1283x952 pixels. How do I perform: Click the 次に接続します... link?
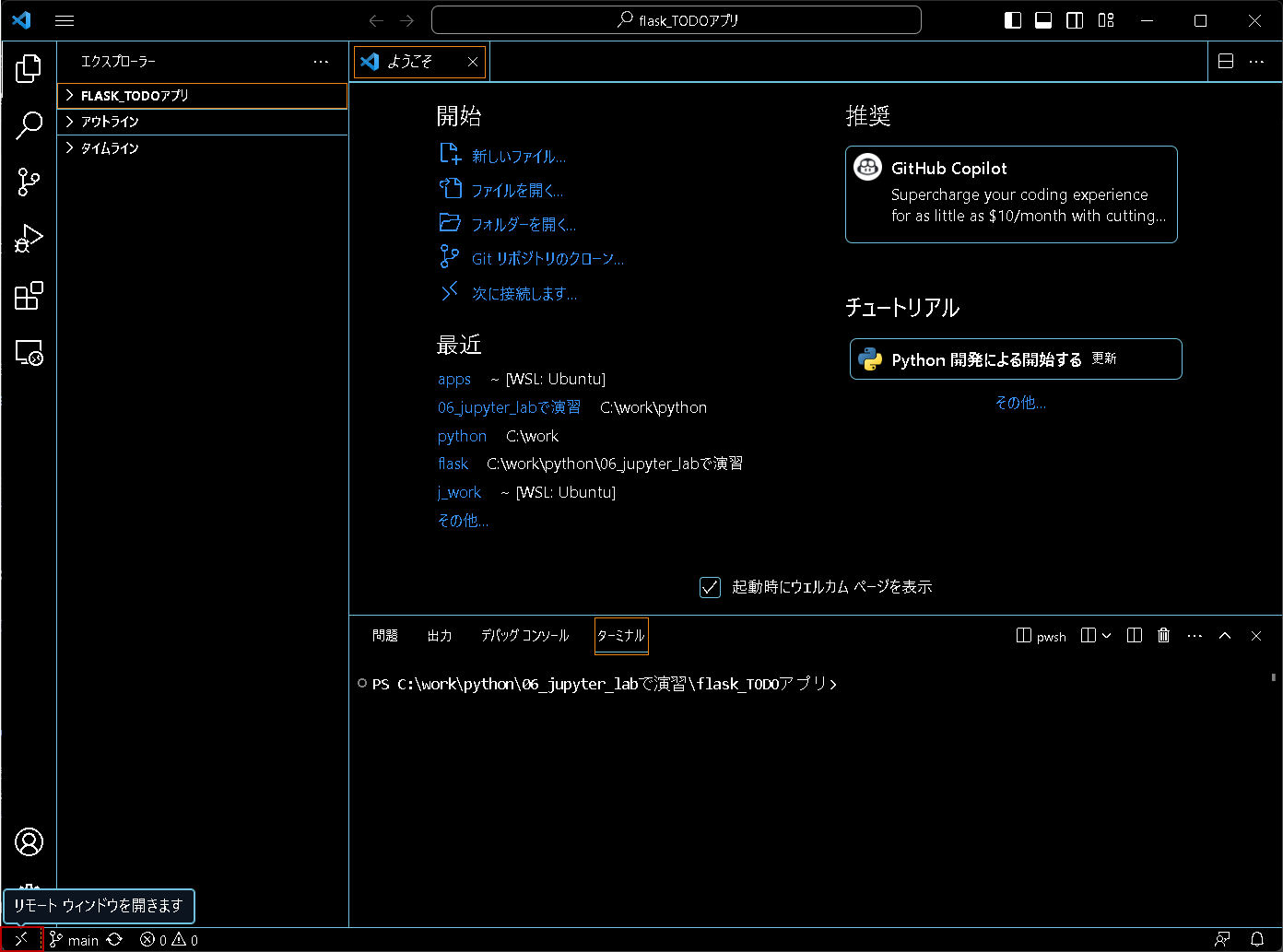[524, 294]
